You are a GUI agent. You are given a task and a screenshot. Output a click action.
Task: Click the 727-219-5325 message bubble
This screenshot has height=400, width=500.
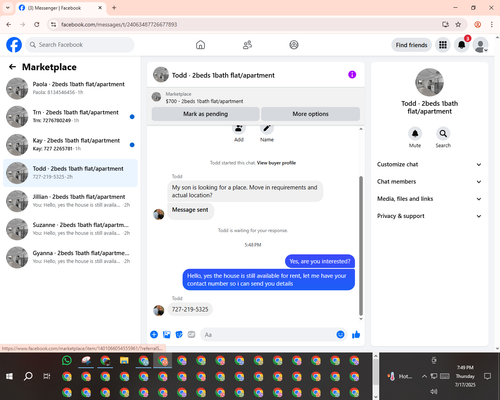tap(190, 309)
